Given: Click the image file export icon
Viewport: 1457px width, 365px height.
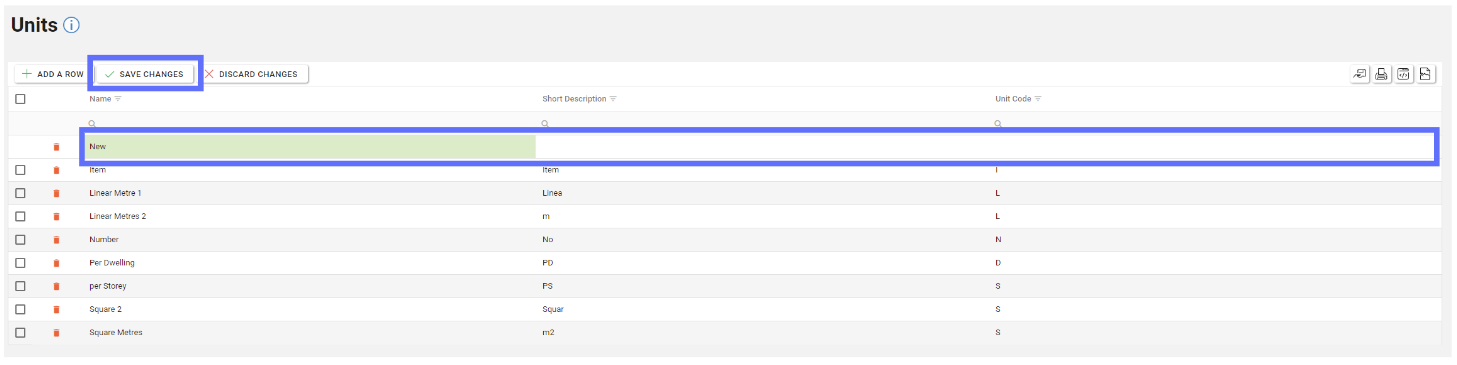Looking at the screenshot, I should click(1426, 74).
